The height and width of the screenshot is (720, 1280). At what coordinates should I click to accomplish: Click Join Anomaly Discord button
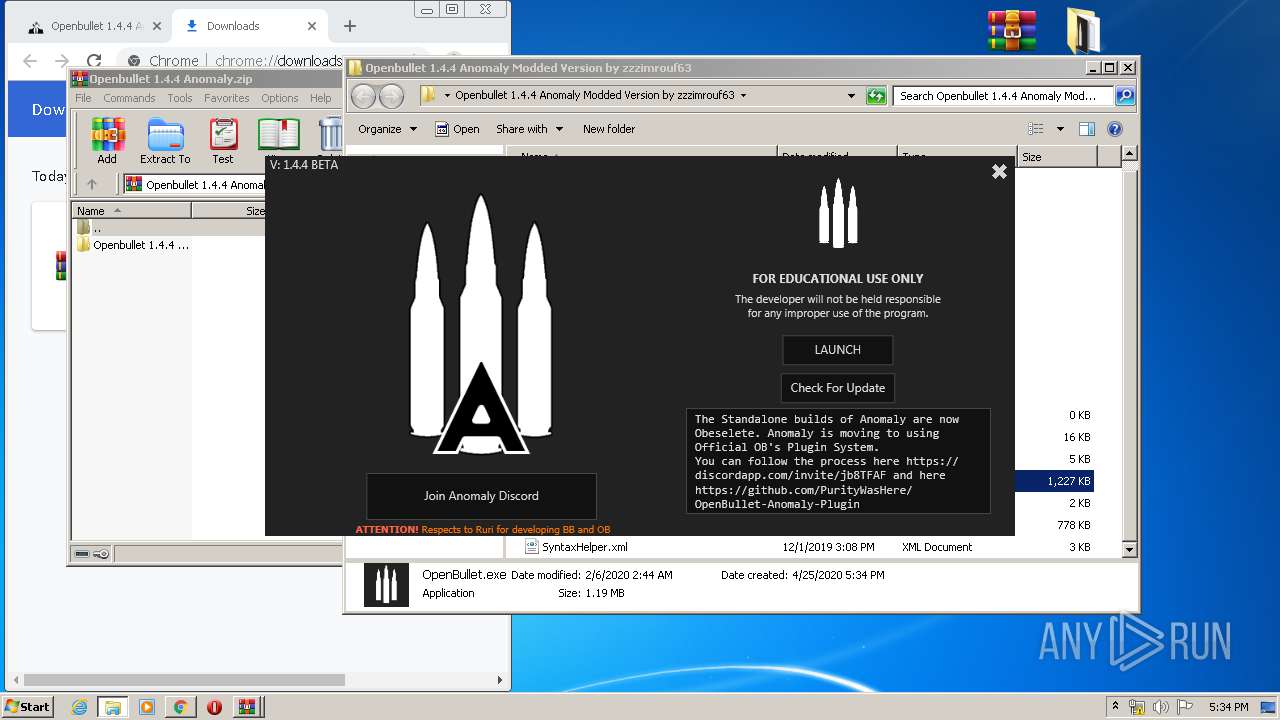(481, 496)
